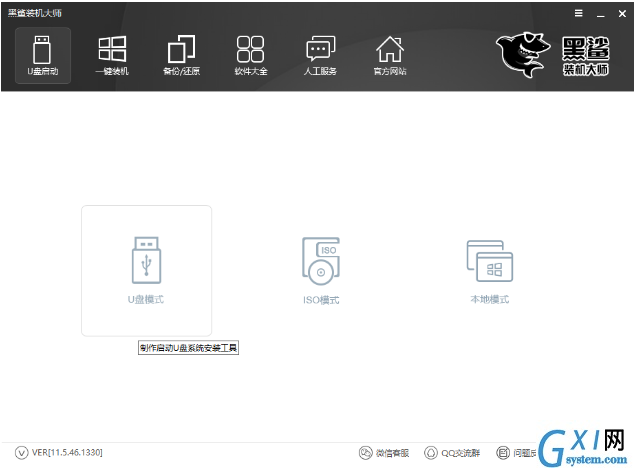634x468 pixels.
Task: Go to the 软件大全 tab
Action: coord(251,55)
